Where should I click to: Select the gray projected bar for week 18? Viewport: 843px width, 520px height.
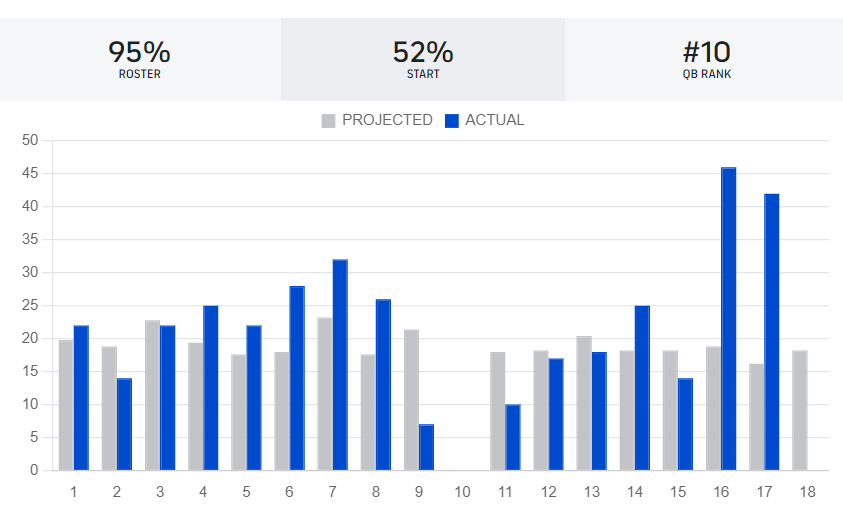tap(800, 410)
